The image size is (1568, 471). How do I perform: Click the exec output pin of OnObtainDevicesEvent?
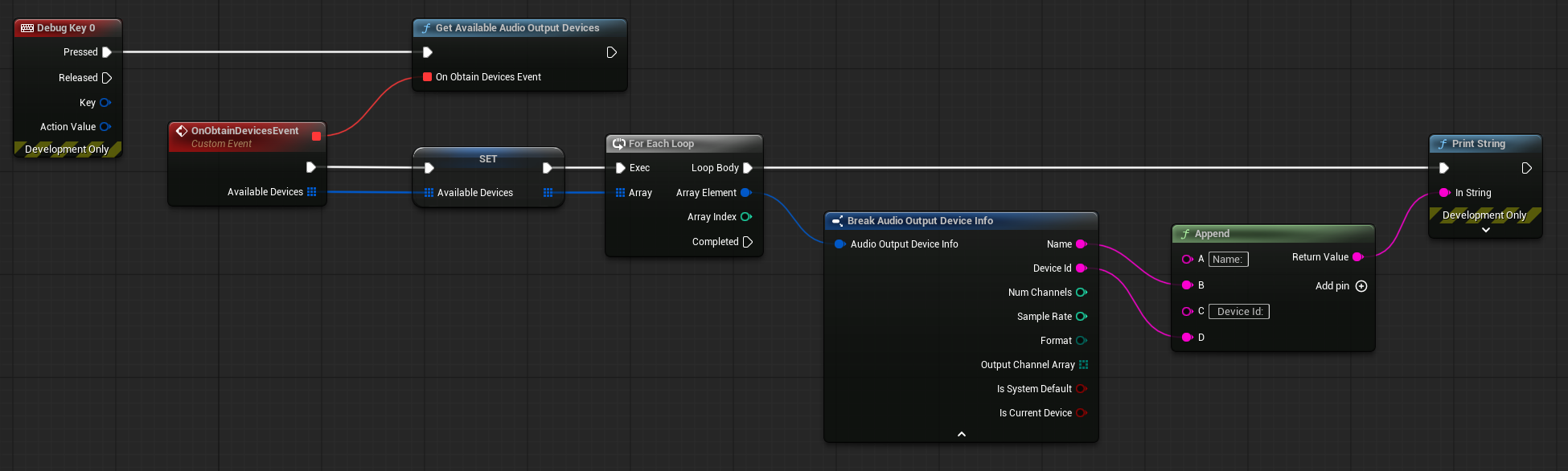coord(310,167)
